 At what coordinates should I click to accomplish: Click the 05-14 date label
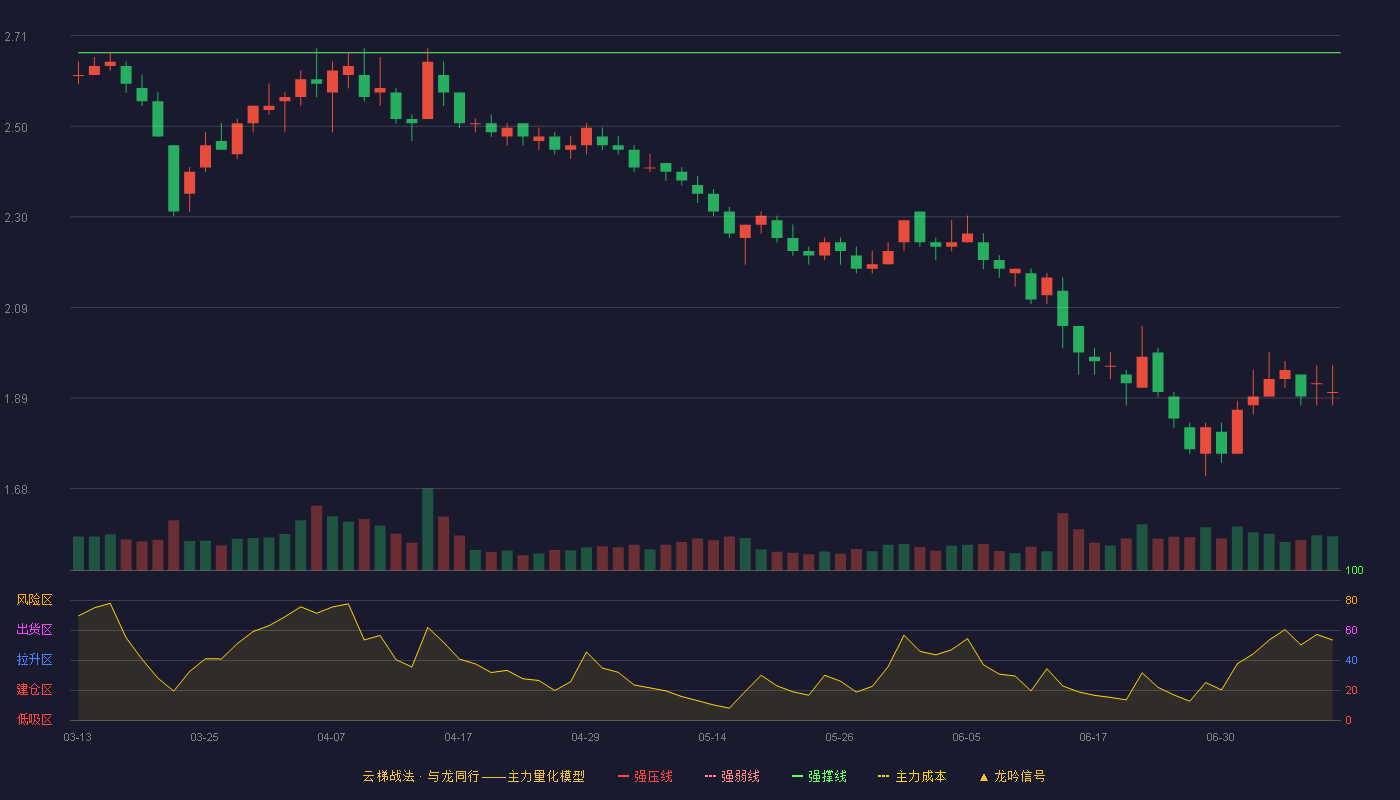click(x=712, y=737)
